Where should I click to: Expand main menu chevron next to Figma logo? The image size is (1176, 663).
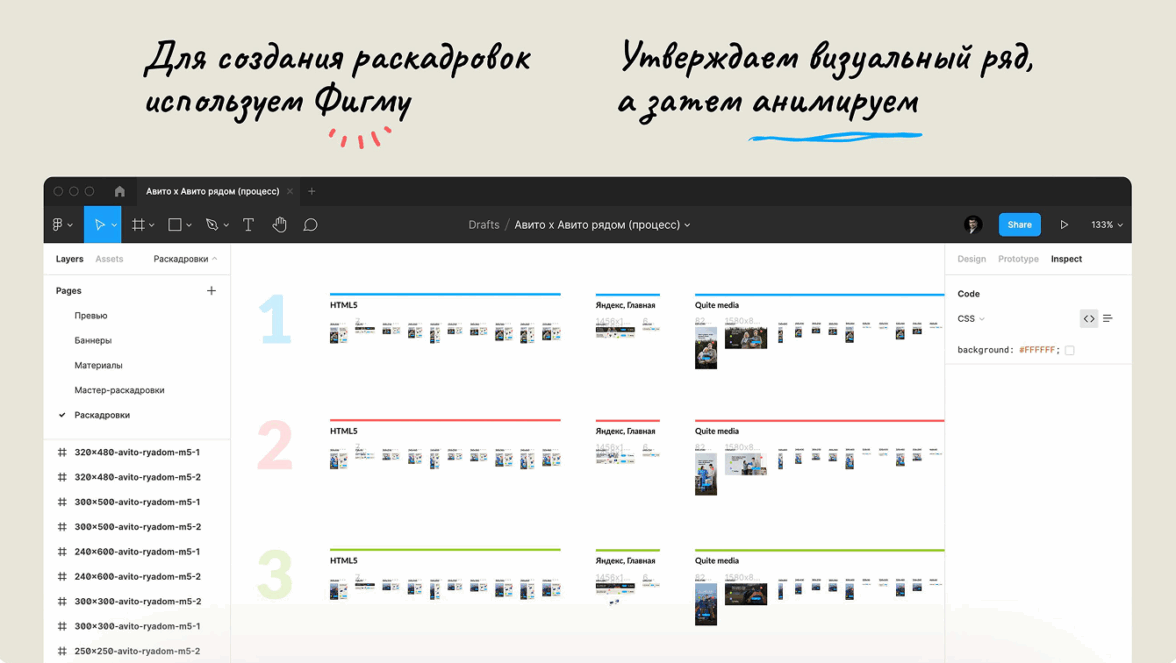tap(70, 225)
